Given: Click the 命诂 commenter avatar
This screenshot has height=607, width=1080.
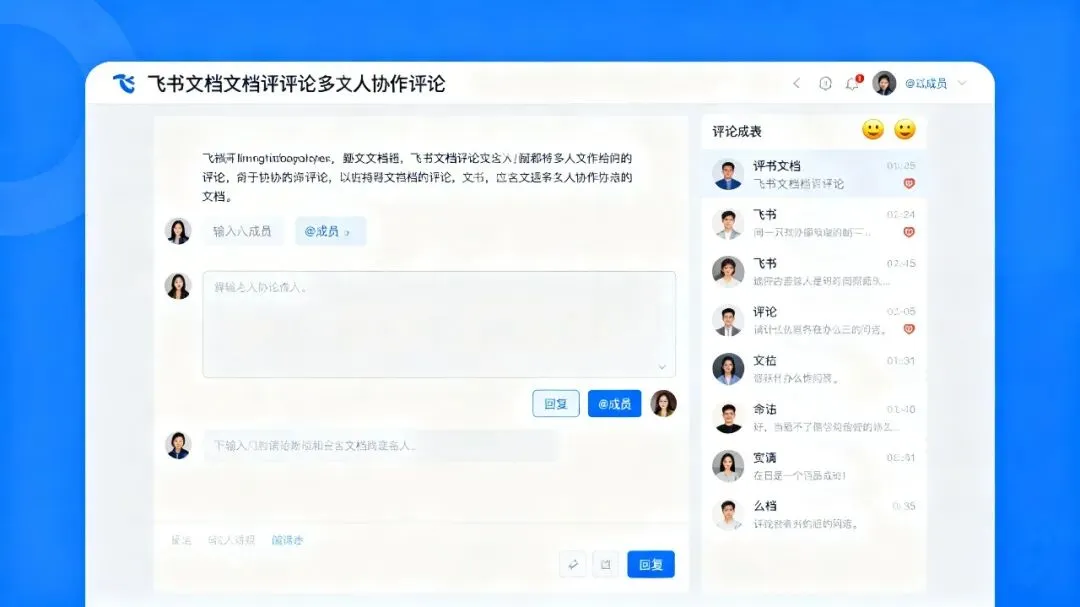Looking at the screenshot, I should pos(728,418).
